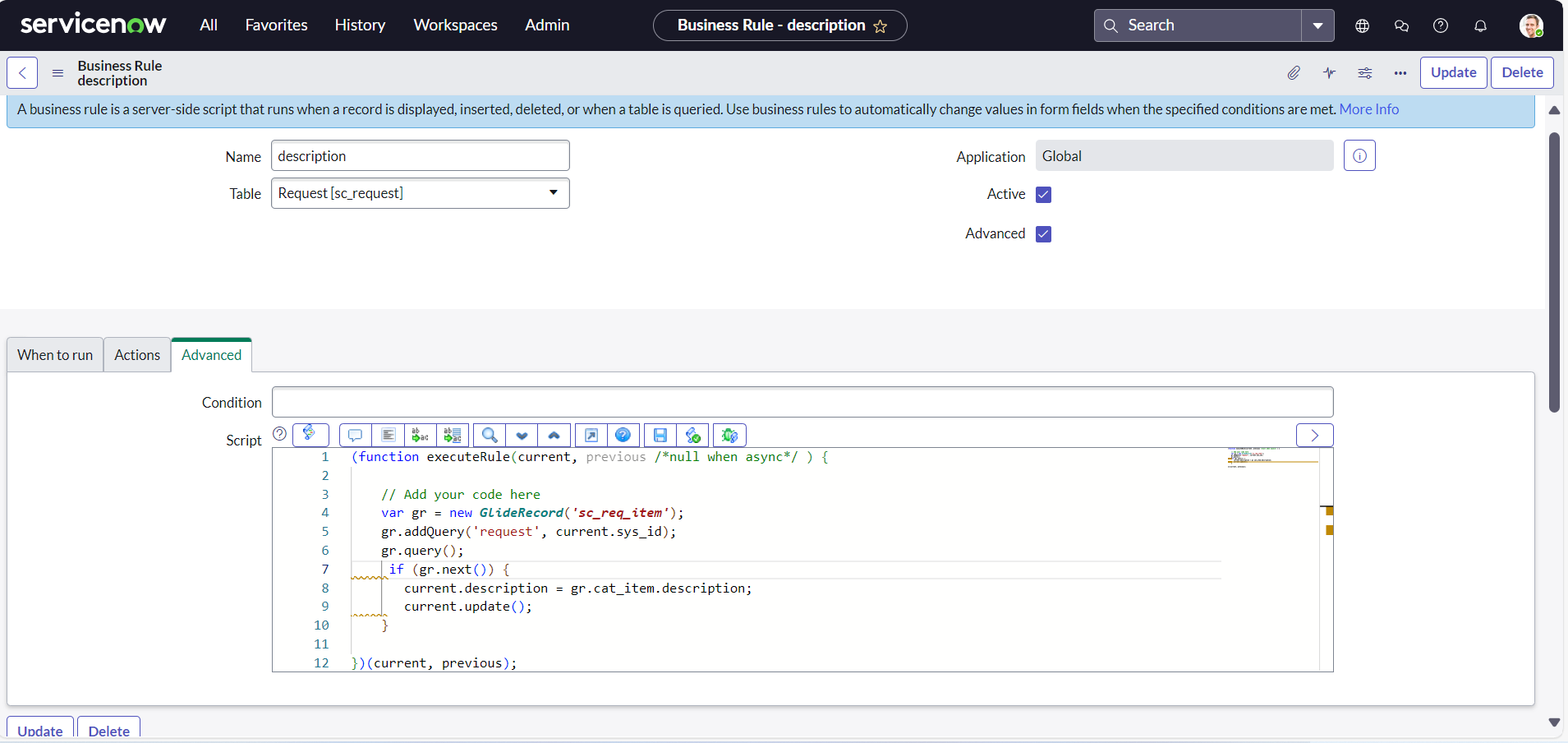Uncheck the Active checkbox

pyautogui.click(x=1043, y=195)
